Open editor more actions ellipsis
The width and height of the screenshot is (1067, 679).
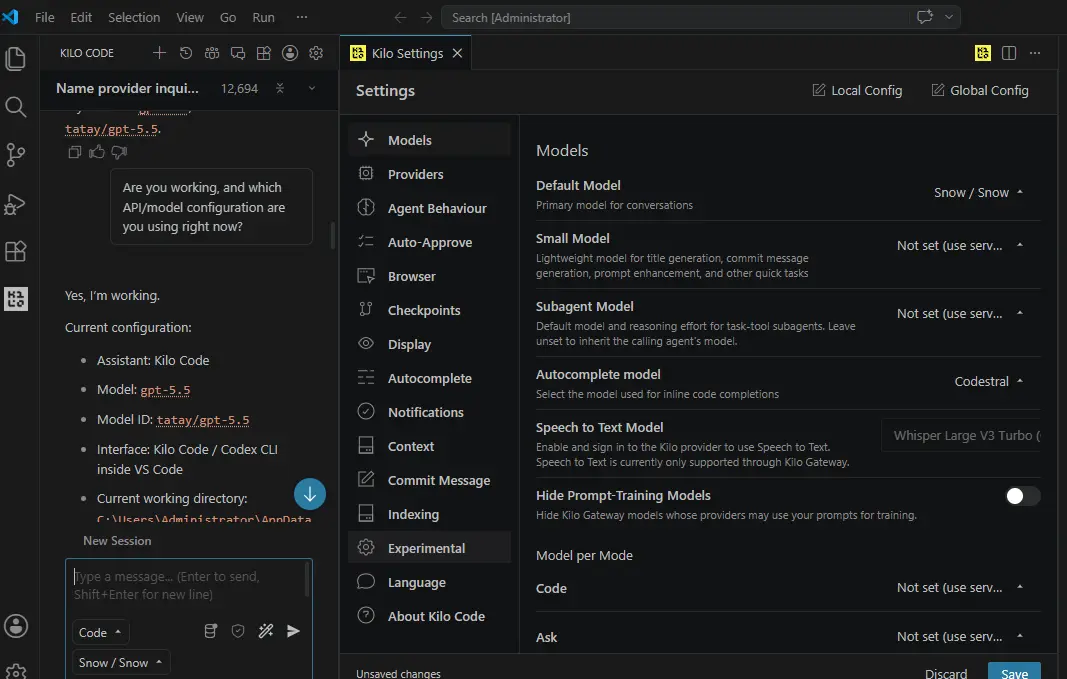click(1035, 53)
